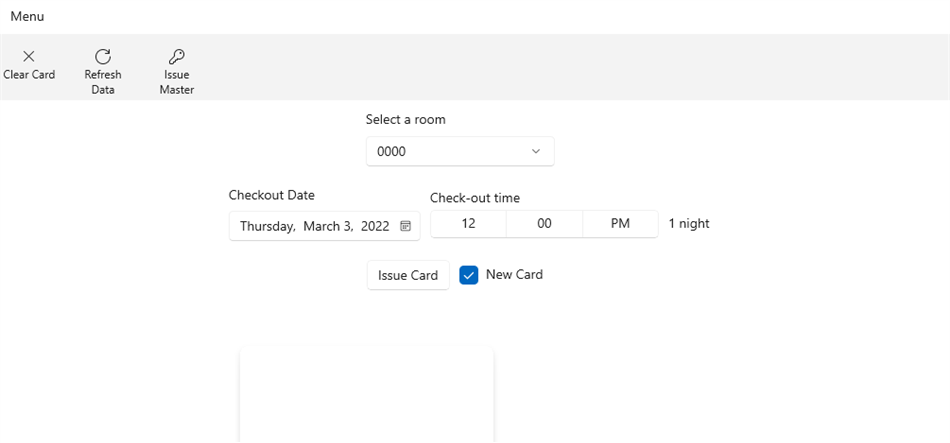
Task: Click the New Card checkbox label text
Action: pyautogui.click(x=514, y=274)
